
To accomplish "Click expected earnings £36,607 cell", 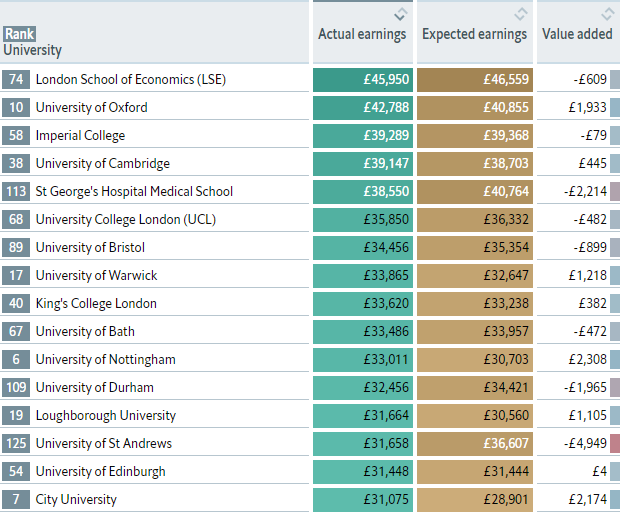I will point(475,443).
